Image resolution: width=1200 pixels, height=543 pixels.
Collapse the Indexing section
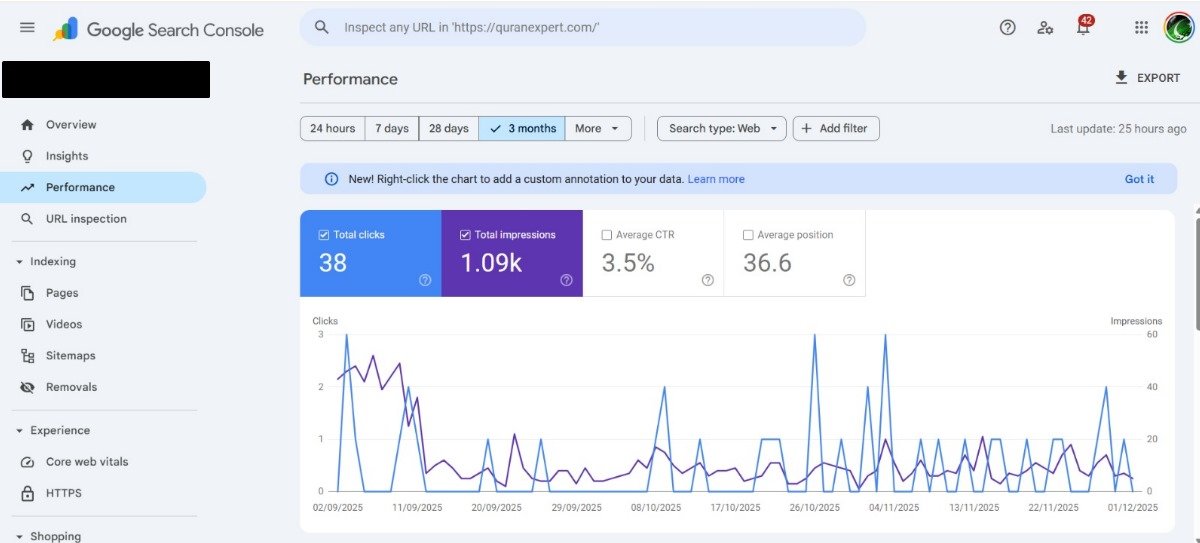[x=20, y=262]
